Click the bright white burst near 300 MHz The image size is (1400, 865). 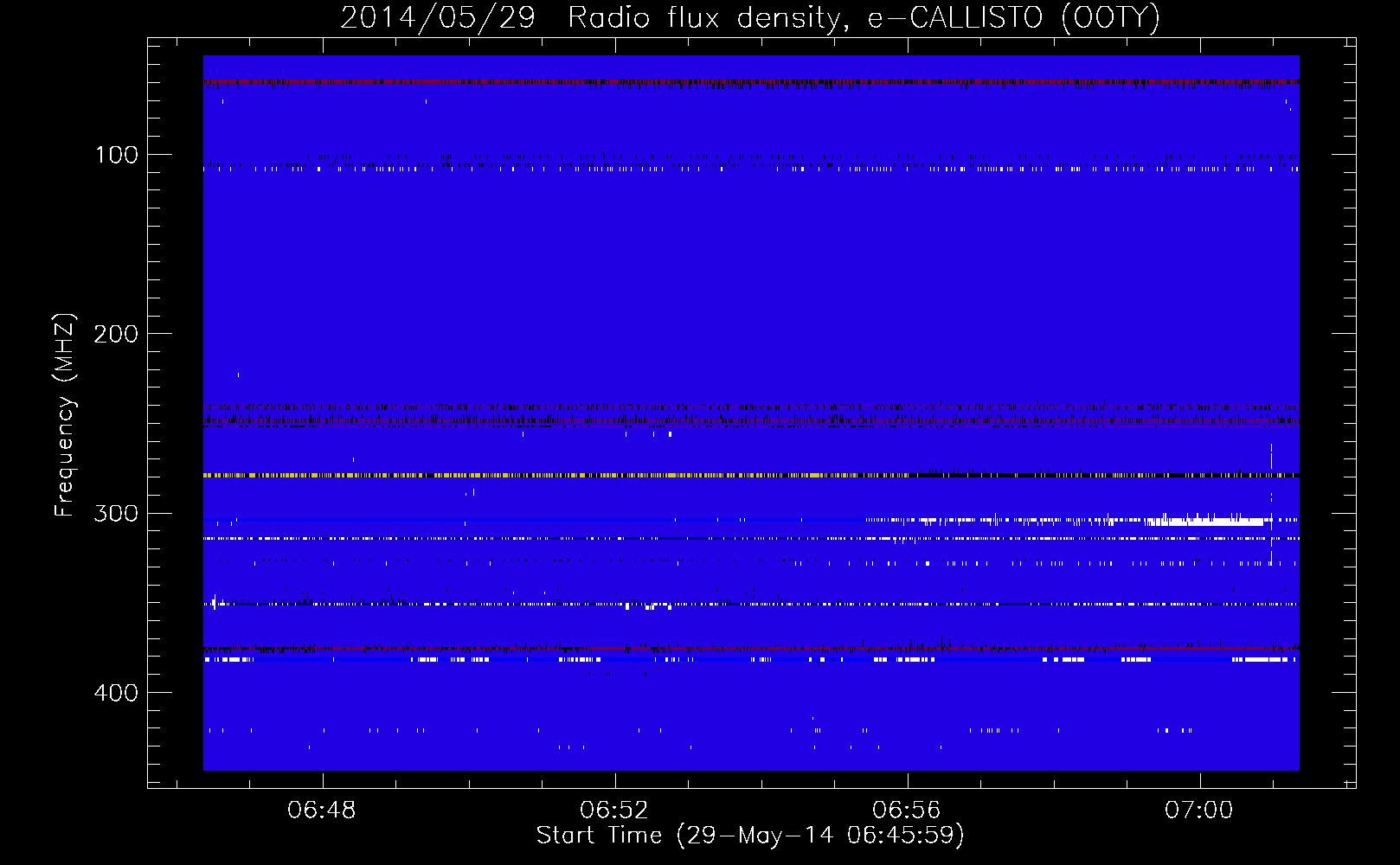pyautogui.click(x=1204, y=522)
